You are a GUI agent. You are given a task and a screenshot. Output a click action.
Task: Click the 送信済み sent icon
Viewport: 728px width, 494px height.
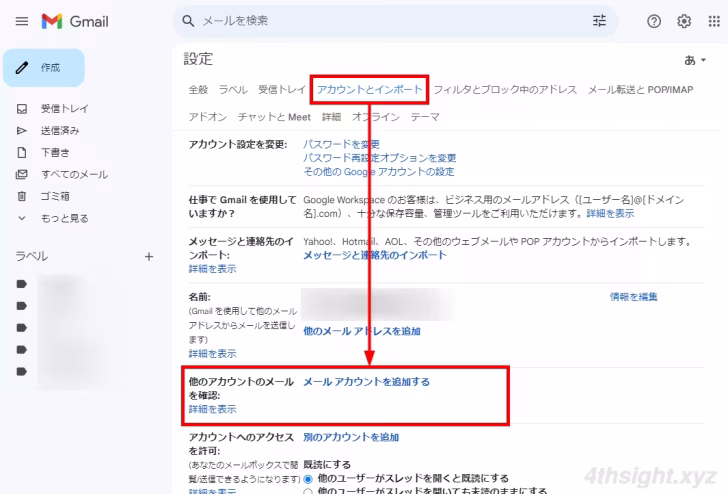22,130
